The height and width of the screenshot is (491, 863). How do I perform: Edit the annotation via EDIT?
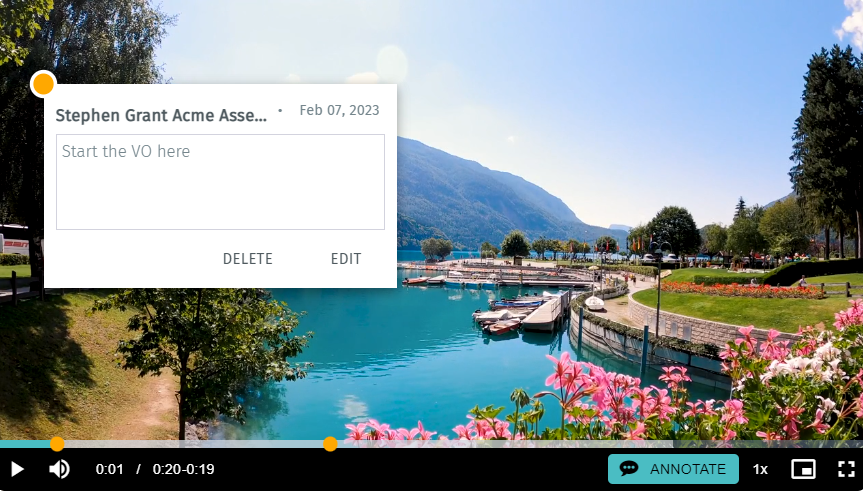(346, 259)
